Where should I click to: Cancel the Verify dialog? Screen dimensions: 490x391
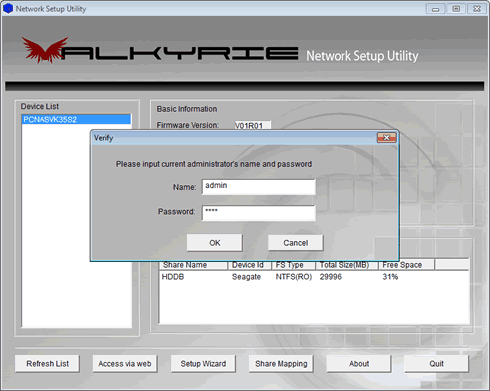[x=295, y=243]
